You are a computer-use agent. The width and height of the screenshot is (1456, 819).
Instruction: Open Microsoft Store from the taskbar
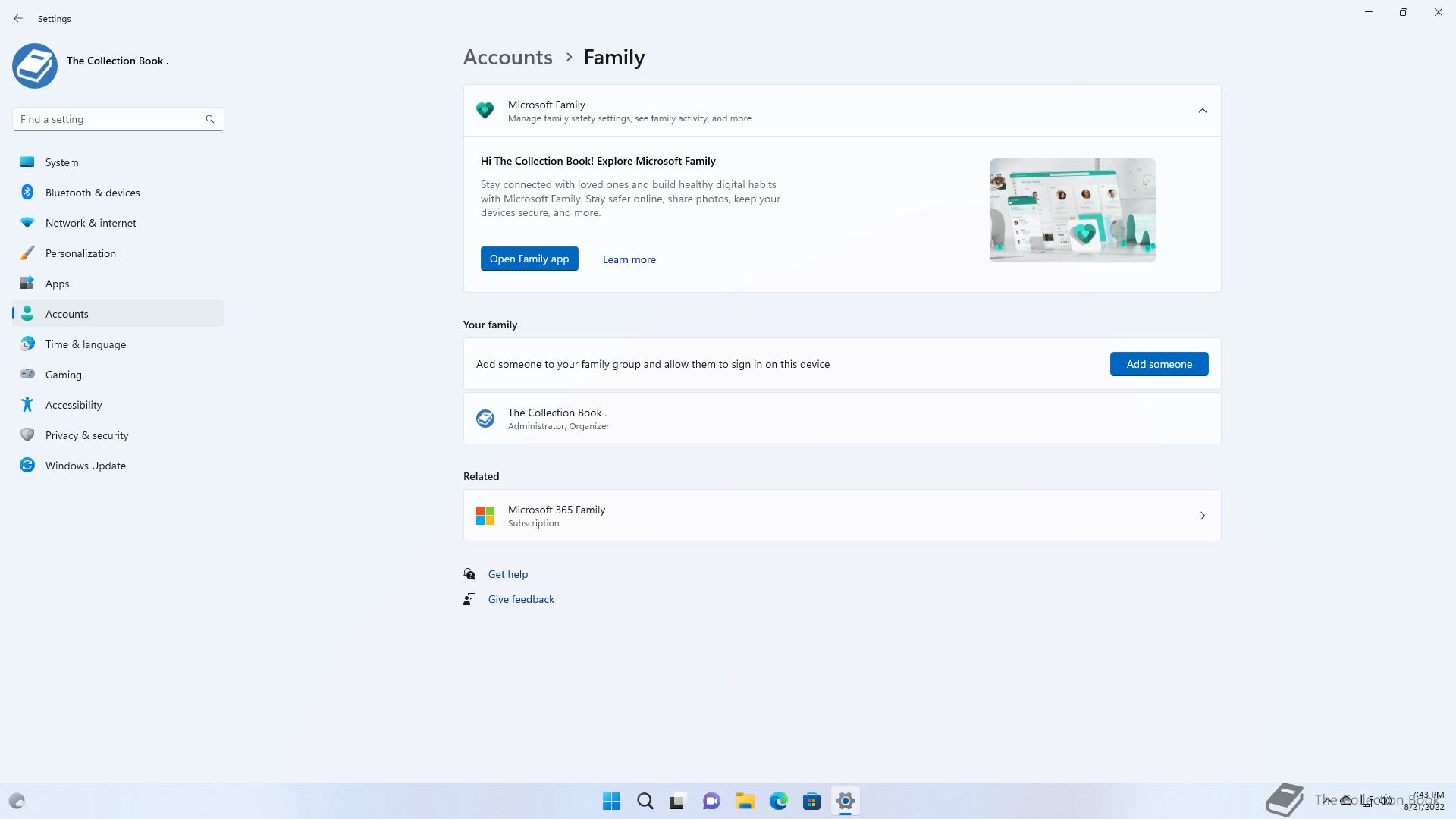811,801
